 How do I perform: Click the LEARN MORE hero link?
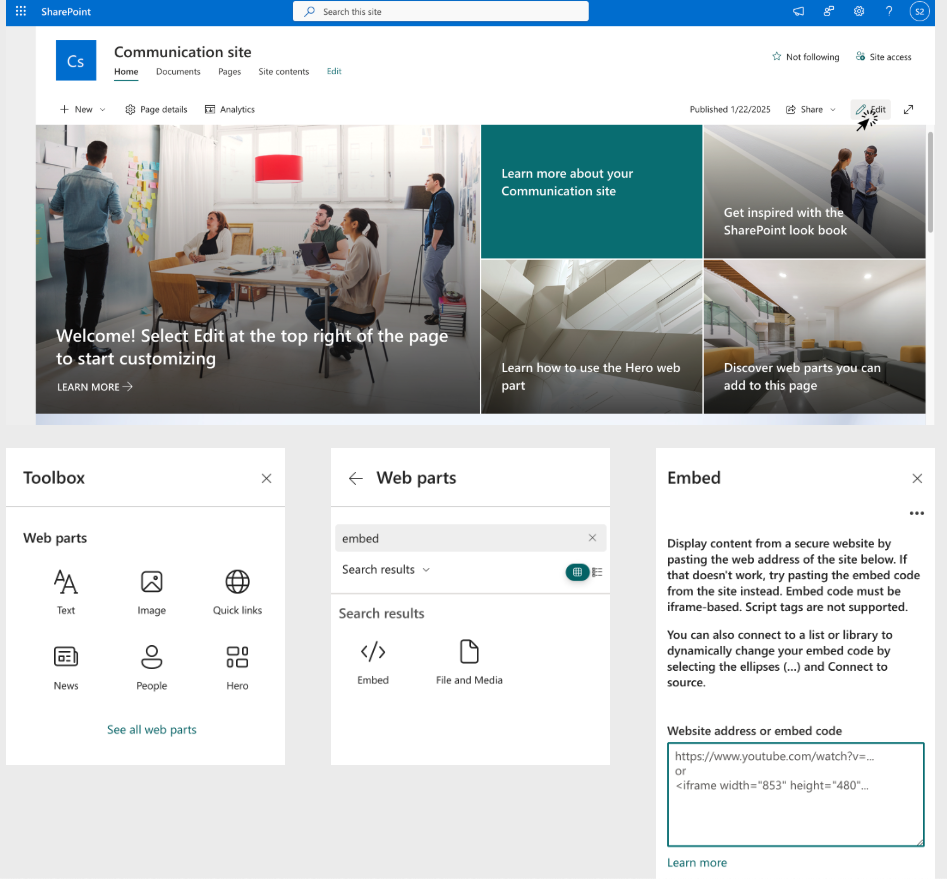click(x=95, y=387)
